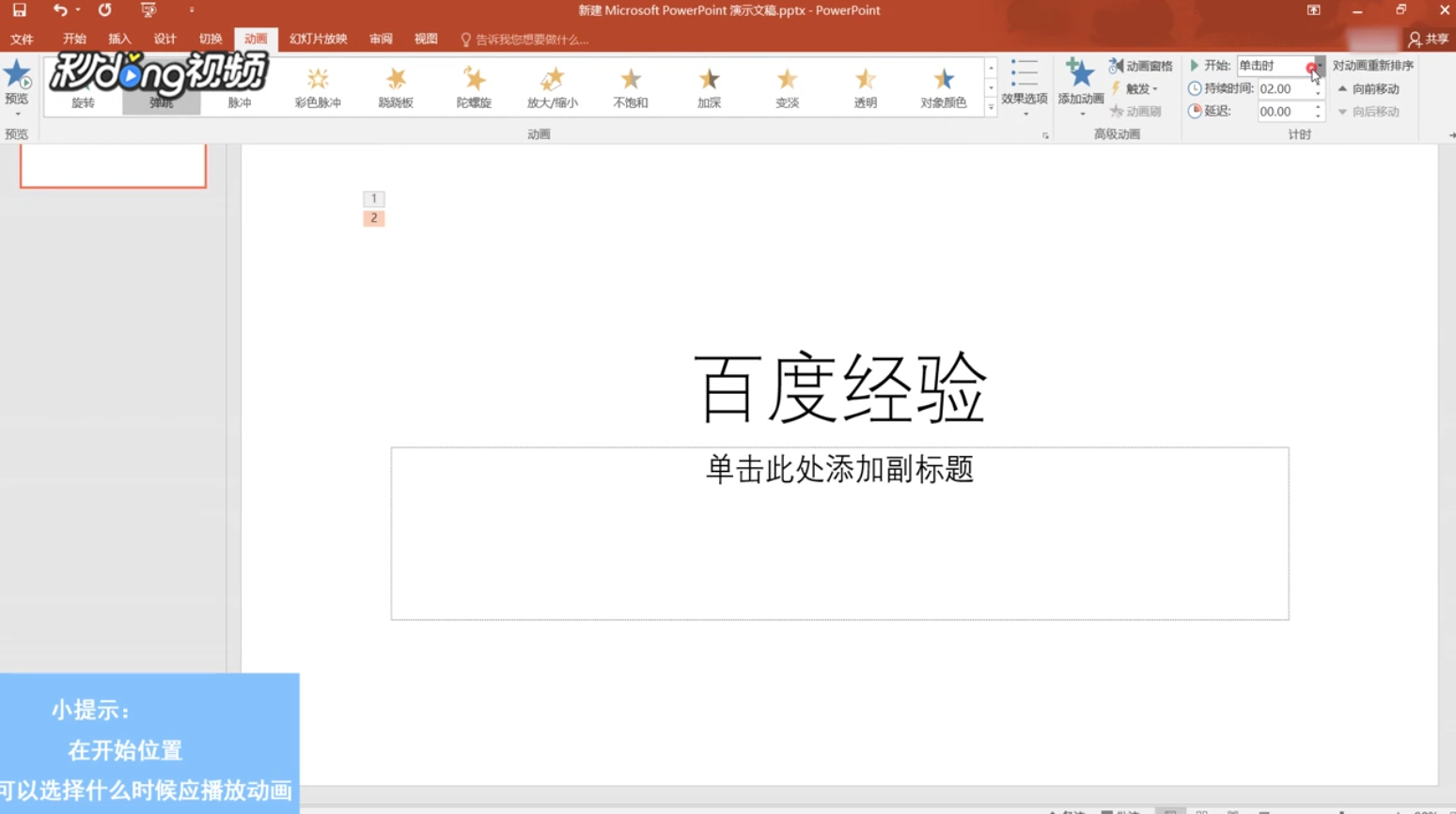Open the 预览 preview dropdown arrow

(x=17, y=114)
